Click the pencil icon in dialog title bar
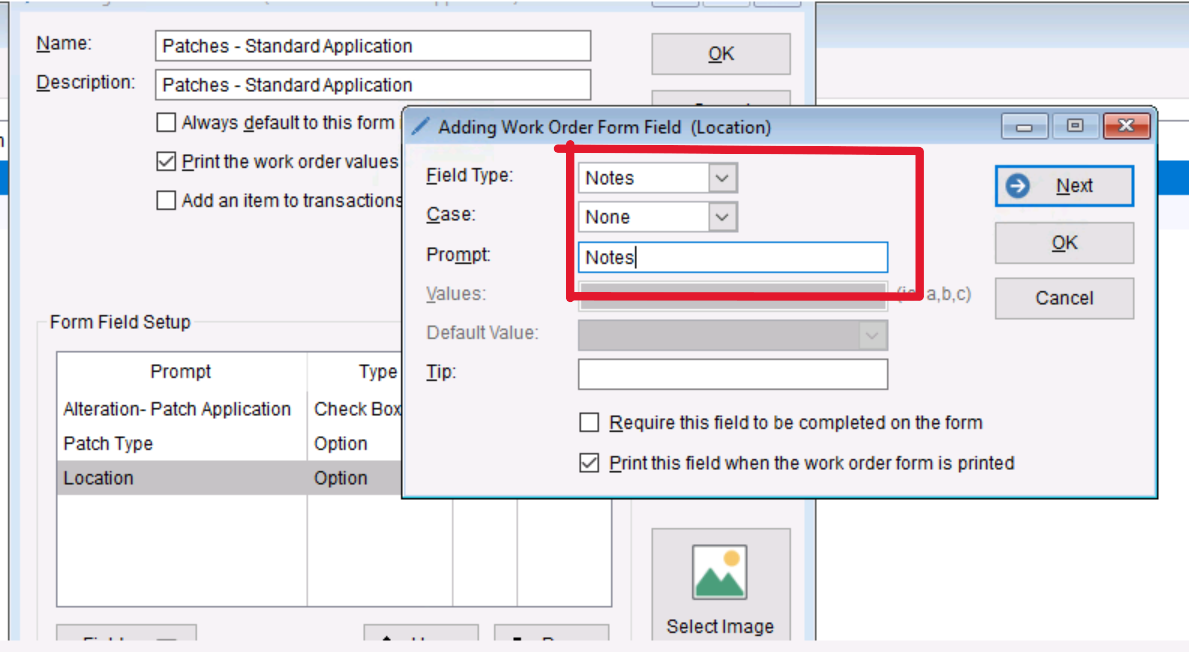This screenshot has width=1189, height=652. pyautogui.click(x=421, y=127)
